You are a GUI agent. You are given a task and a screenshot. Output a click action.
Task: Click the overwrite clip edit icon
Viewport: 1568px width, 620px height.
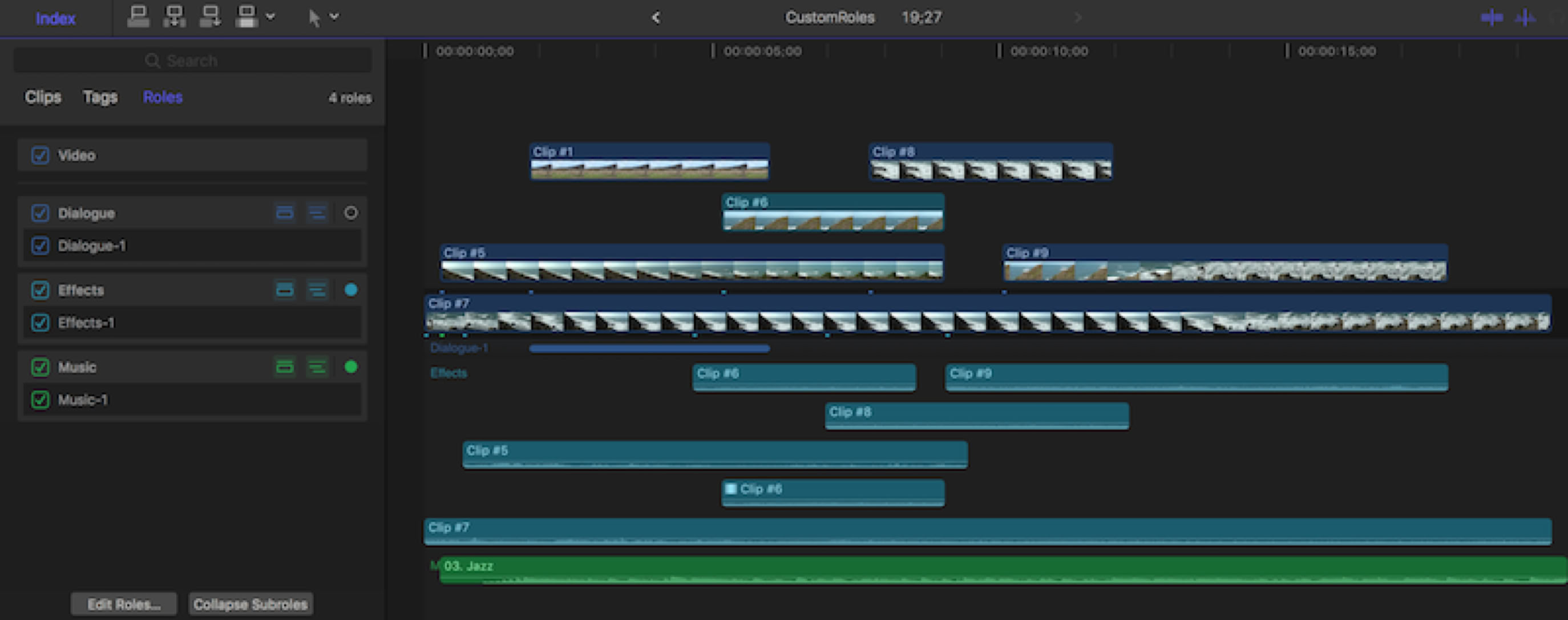pos(246,17)
